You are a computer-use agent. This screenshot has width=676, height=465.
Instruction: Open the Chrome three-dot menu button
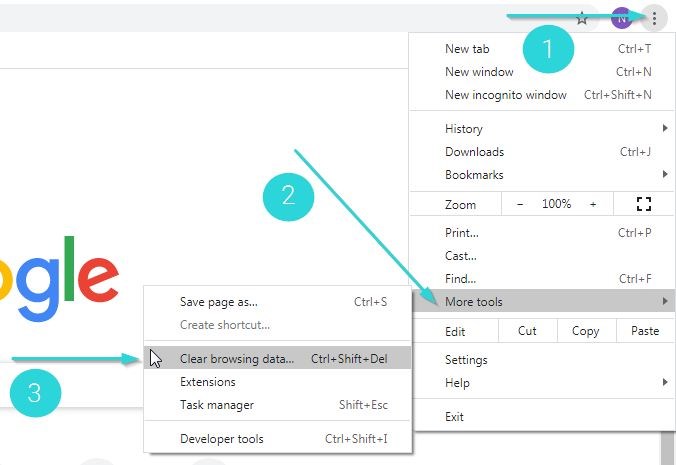point(654,19)
